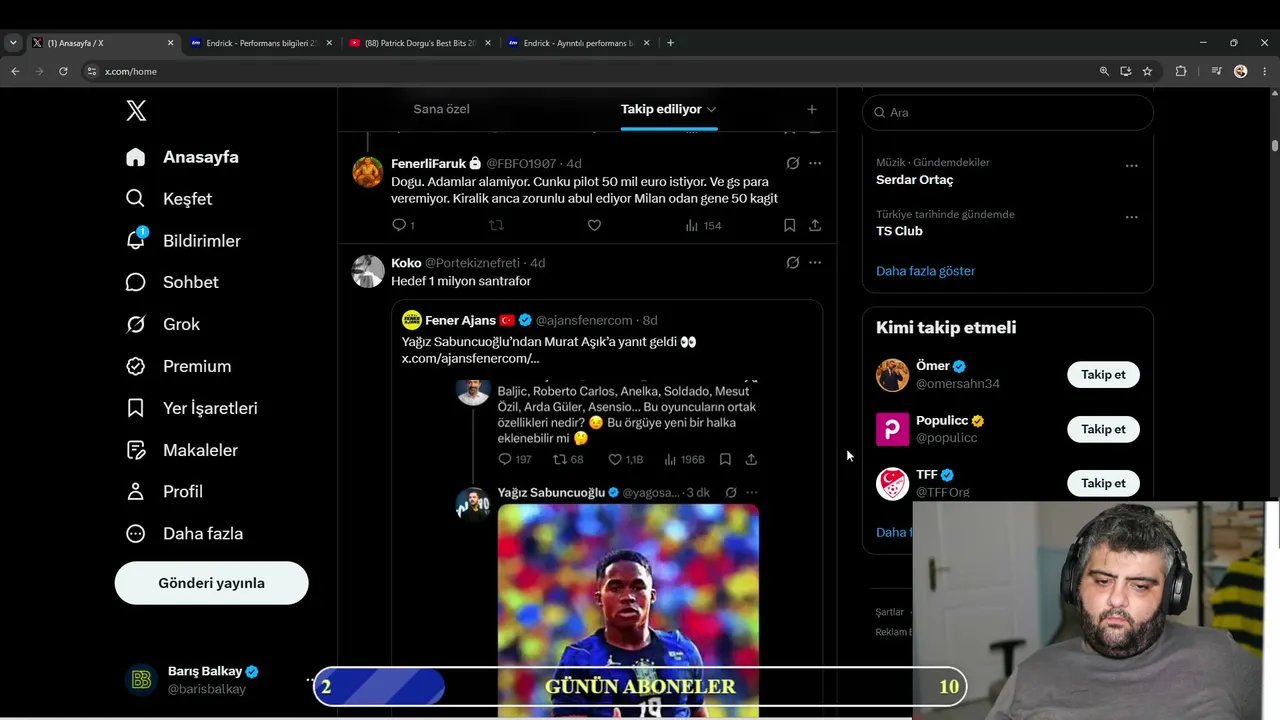Open the Keşfet explore page

[169, 199]
